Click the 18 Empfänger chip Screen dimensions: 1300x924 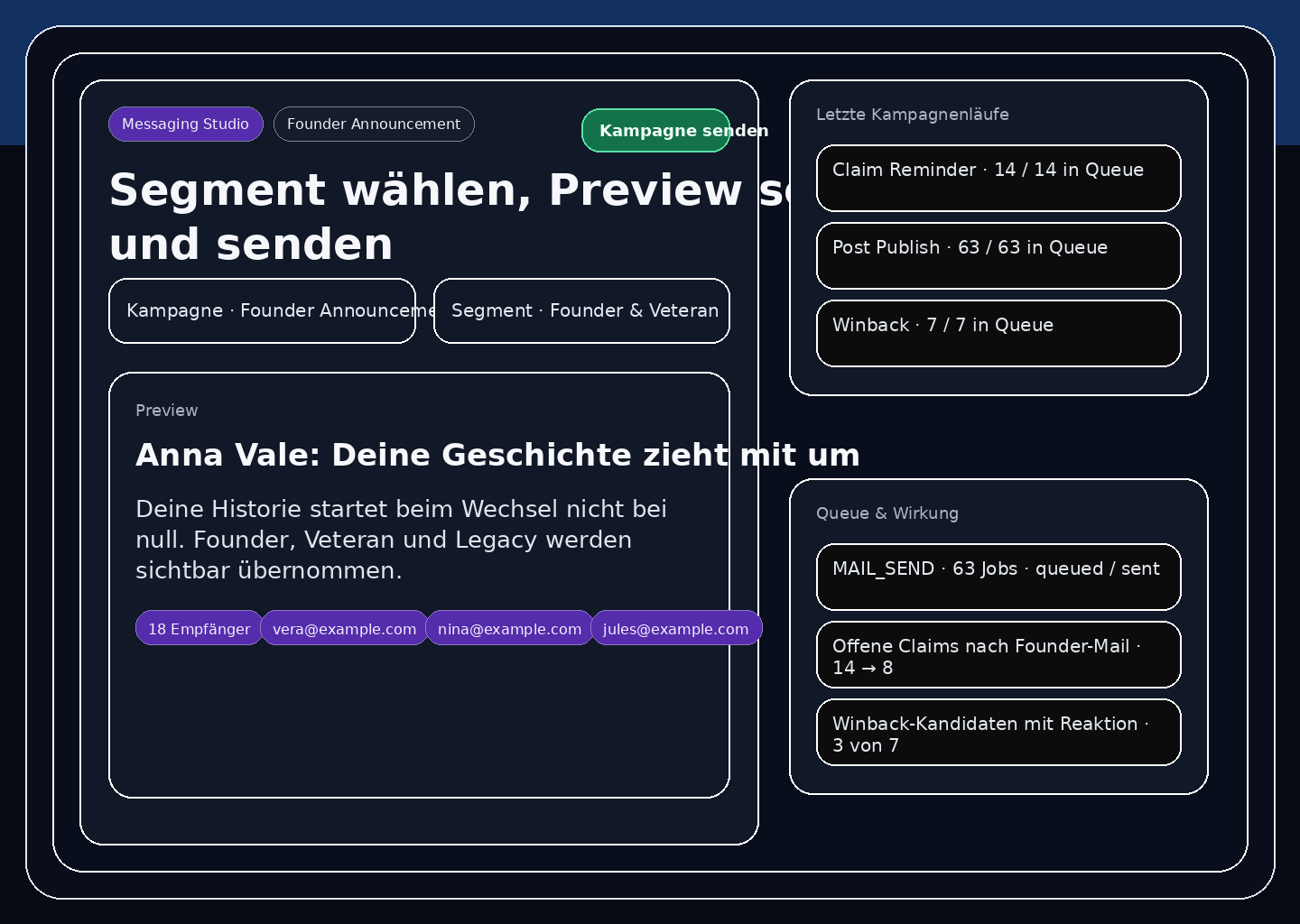(x=199, y=629)
